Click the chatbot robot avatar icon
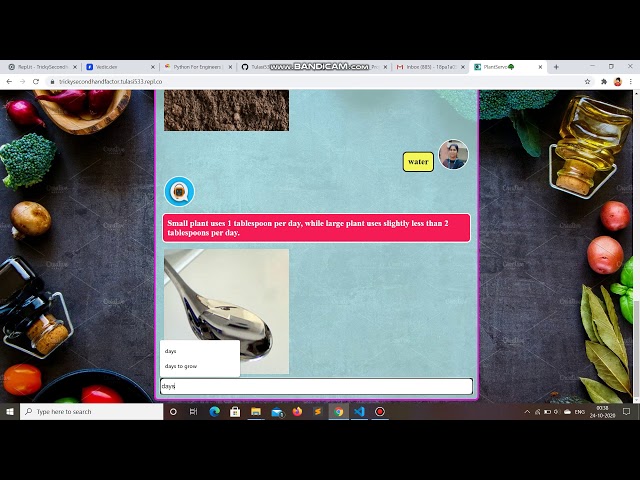 pyautogui.click(x=180, y=191)
